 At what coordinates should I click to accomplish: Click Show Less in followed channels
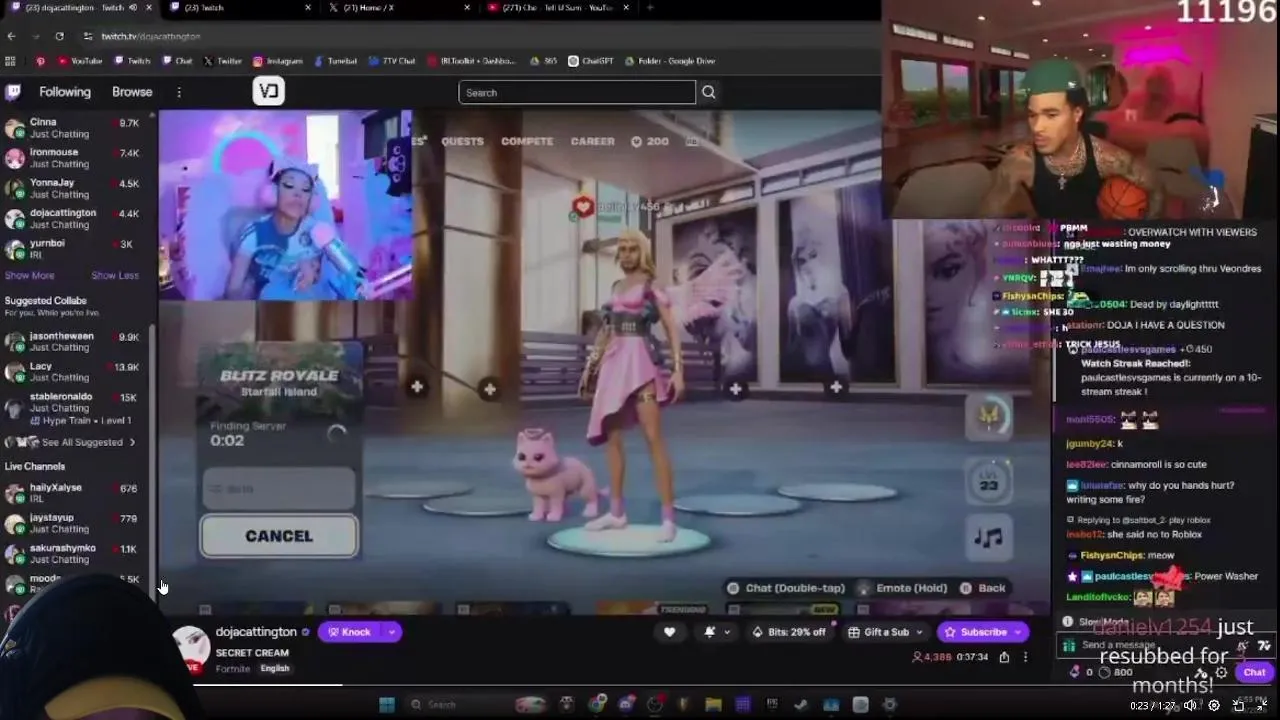tap(115, 275)
